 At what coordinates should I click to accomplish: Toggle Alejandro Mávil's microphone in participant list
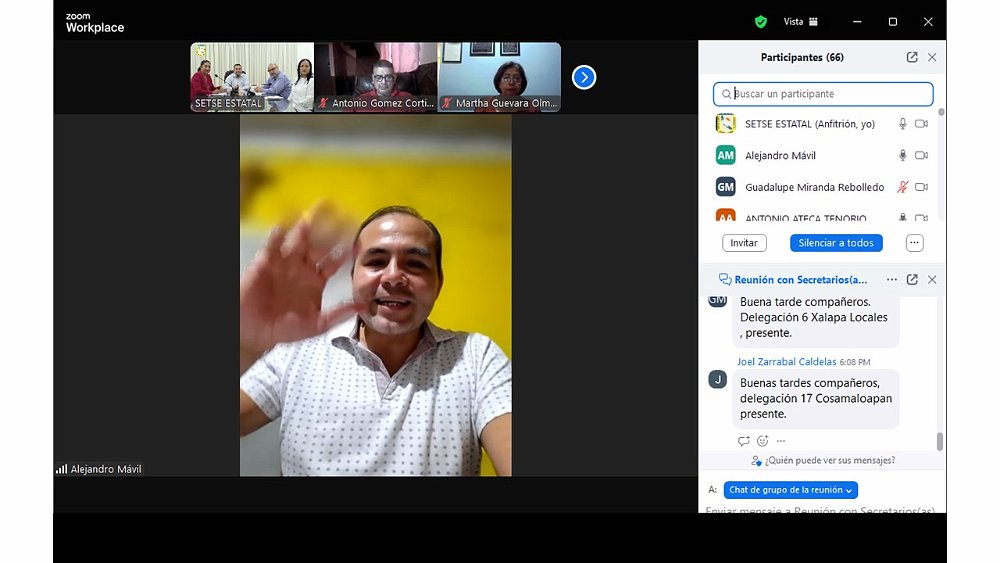(x=902, y=156)
